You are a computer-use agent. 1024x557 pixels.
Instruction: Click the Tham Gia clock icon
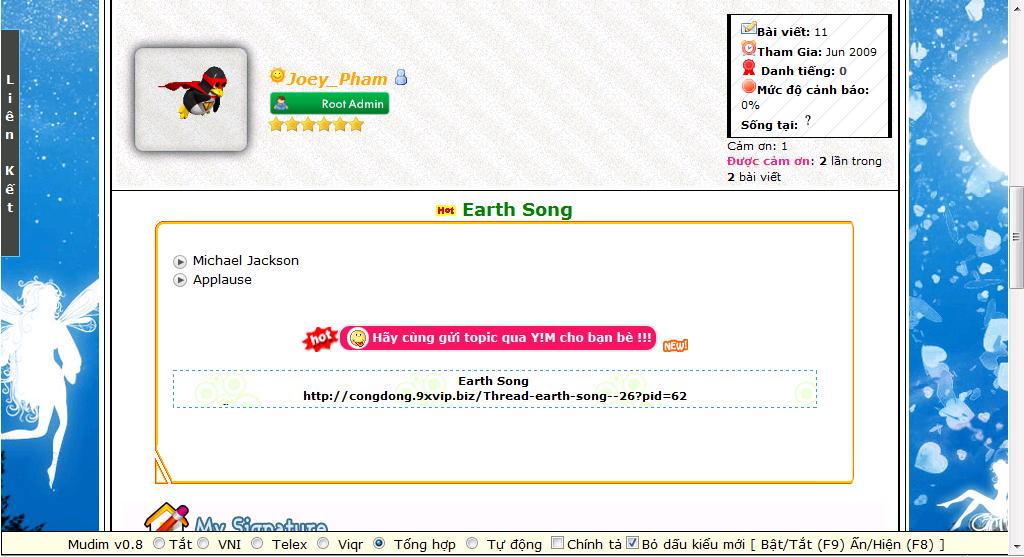[748, 49]
